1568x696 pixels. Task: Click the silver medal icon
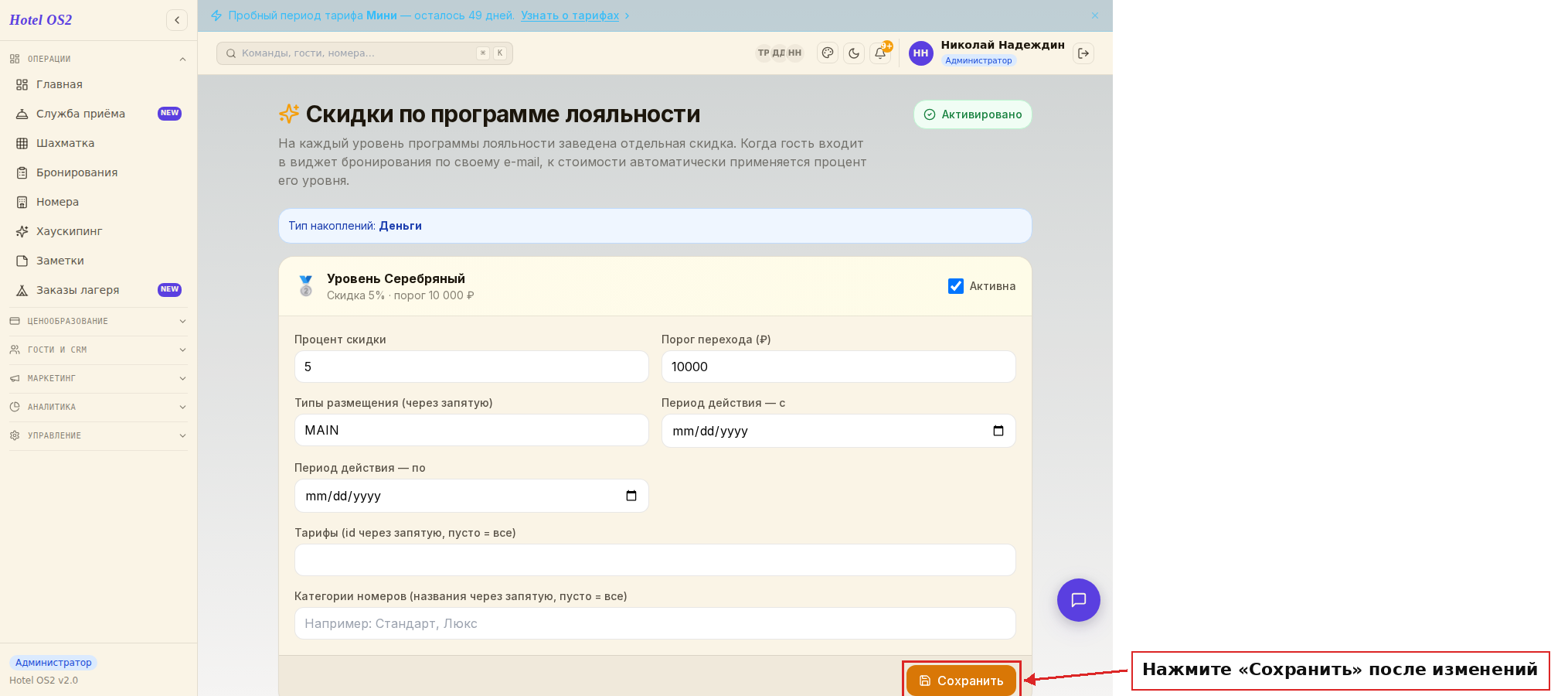[306, 286]
